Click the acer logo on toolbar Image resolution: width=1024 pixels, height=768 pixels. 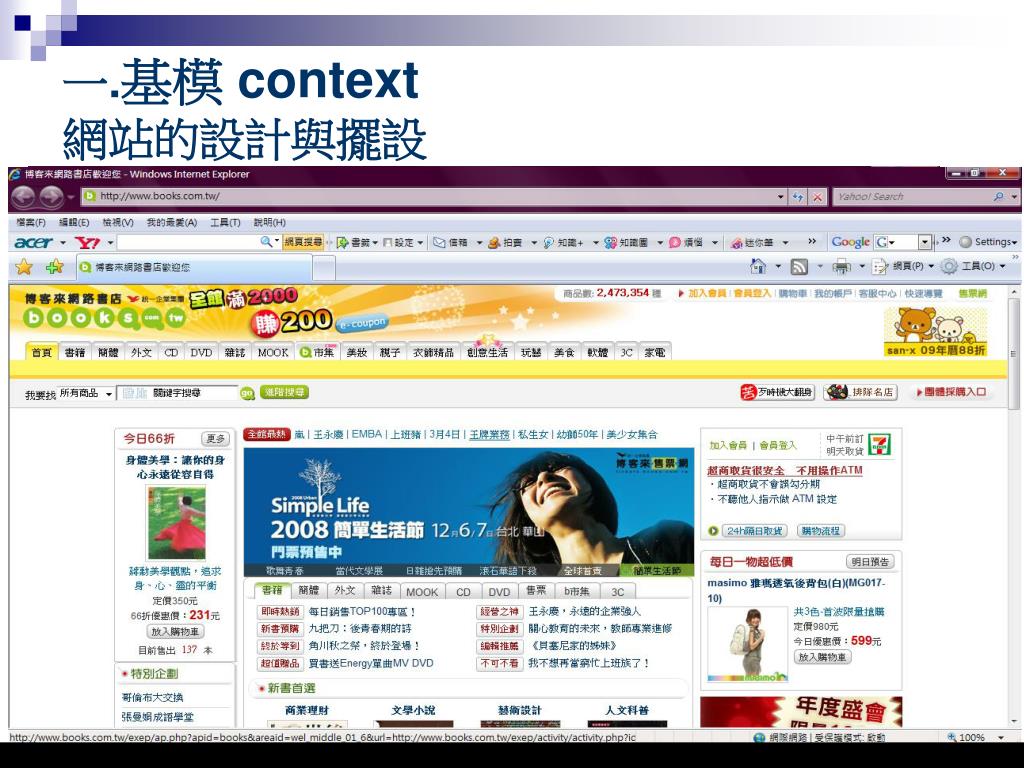tap(33, 242)
